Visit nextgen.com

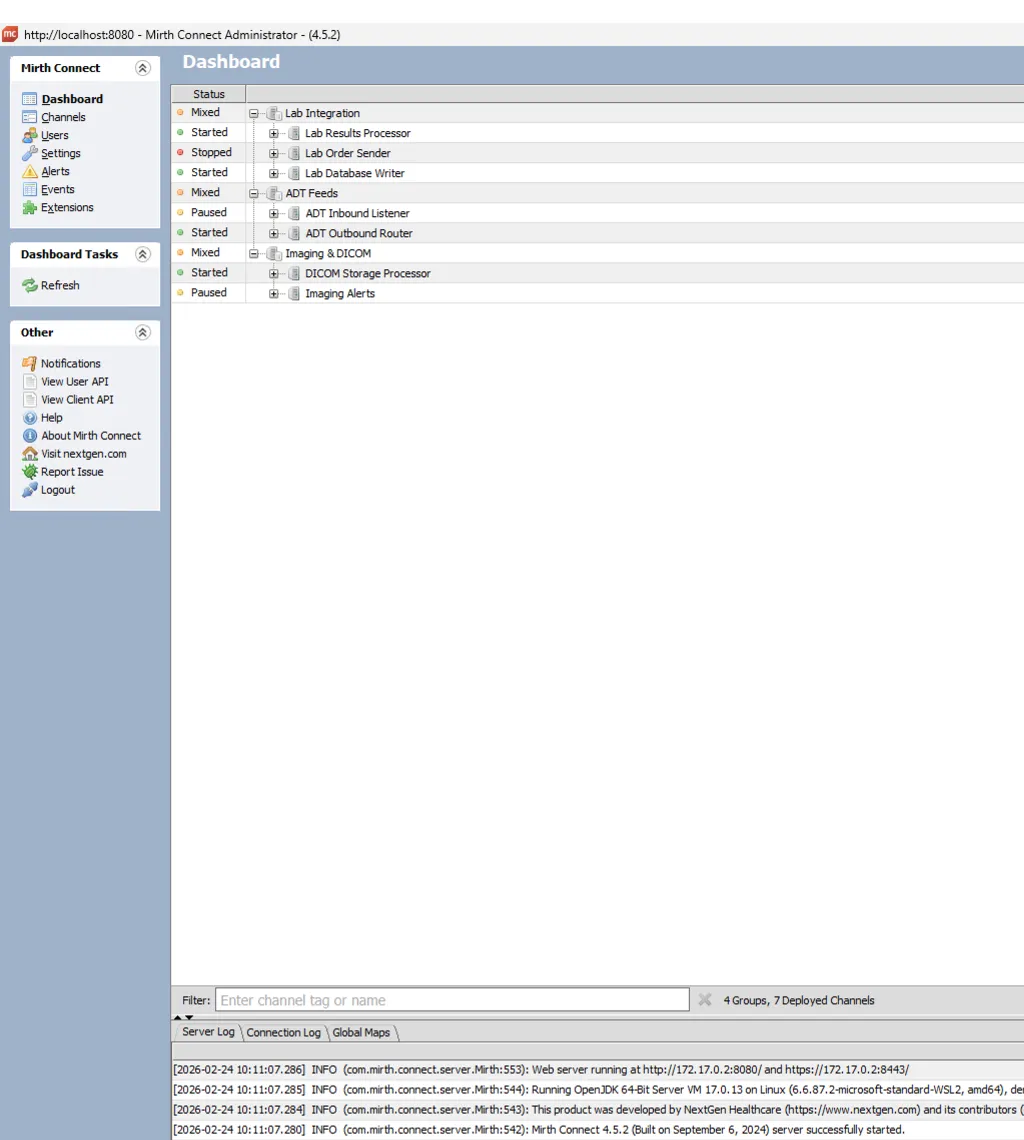point(83,453)
